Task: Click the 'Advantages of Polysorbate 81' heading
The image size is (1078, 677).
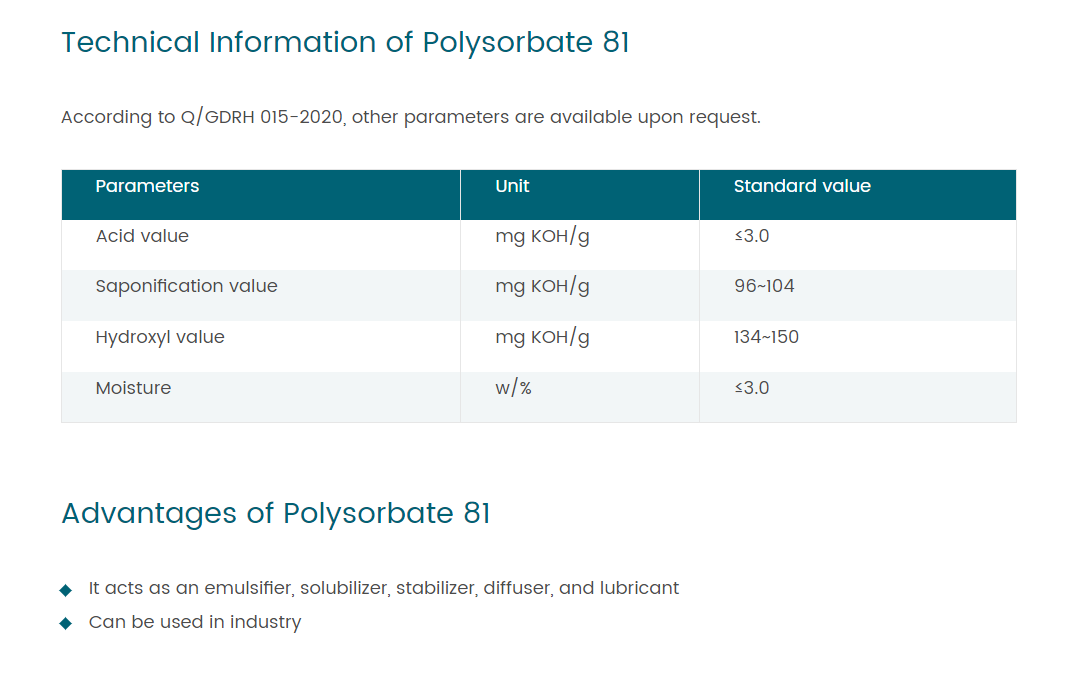Action: click(276, 513)
